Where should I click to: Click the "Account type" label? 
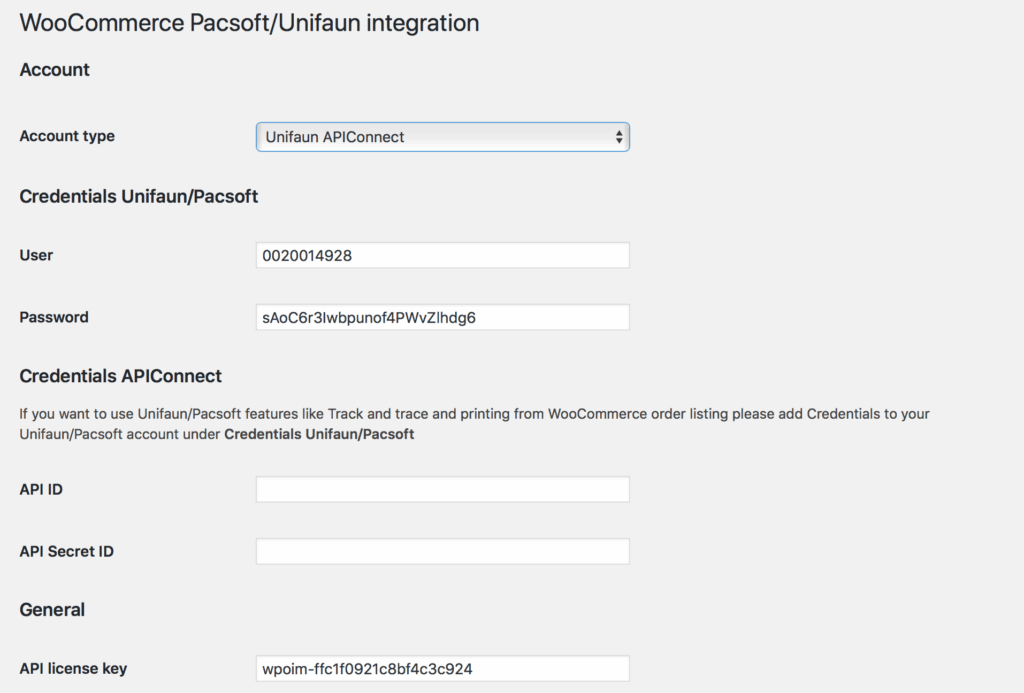[x=67, y=136]
